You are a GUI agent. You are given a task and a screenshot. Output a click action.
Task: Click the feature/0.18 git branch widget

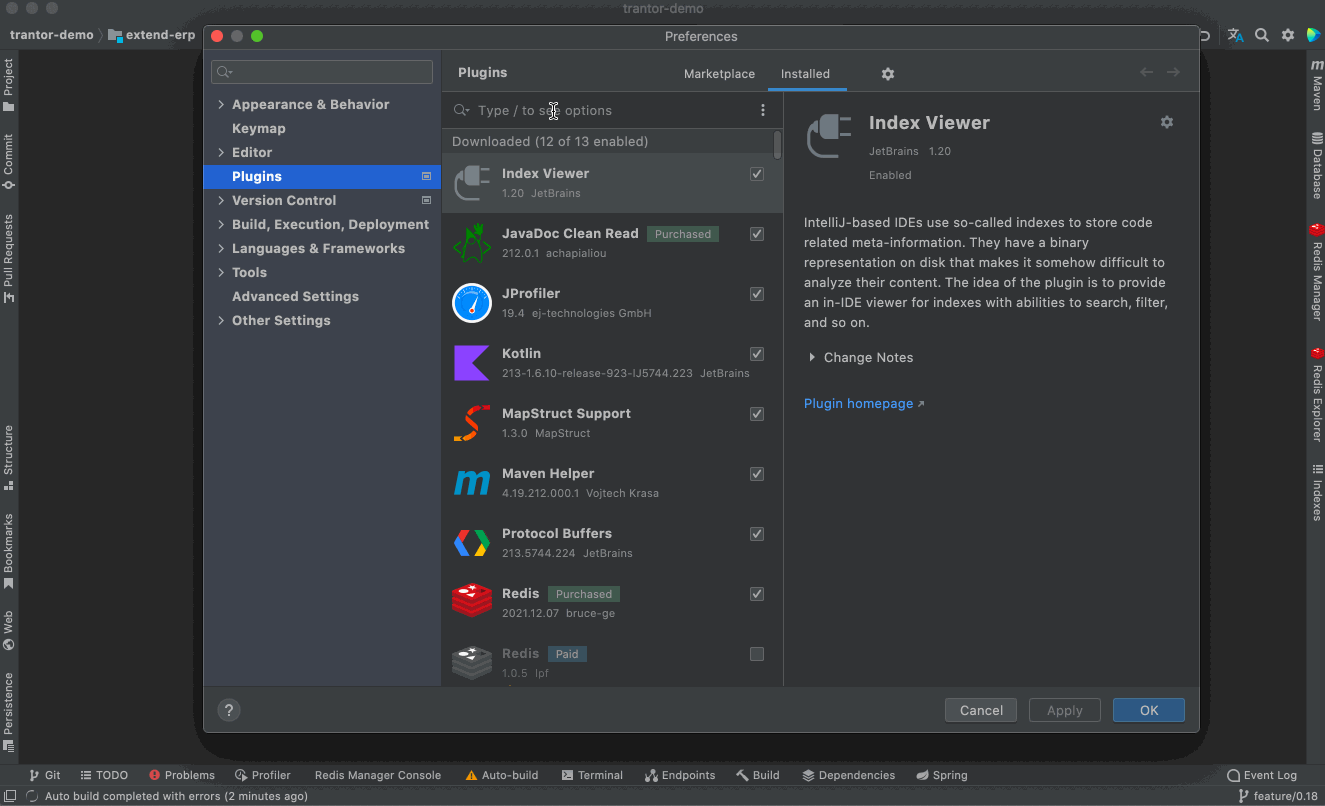coord(1276,796)
